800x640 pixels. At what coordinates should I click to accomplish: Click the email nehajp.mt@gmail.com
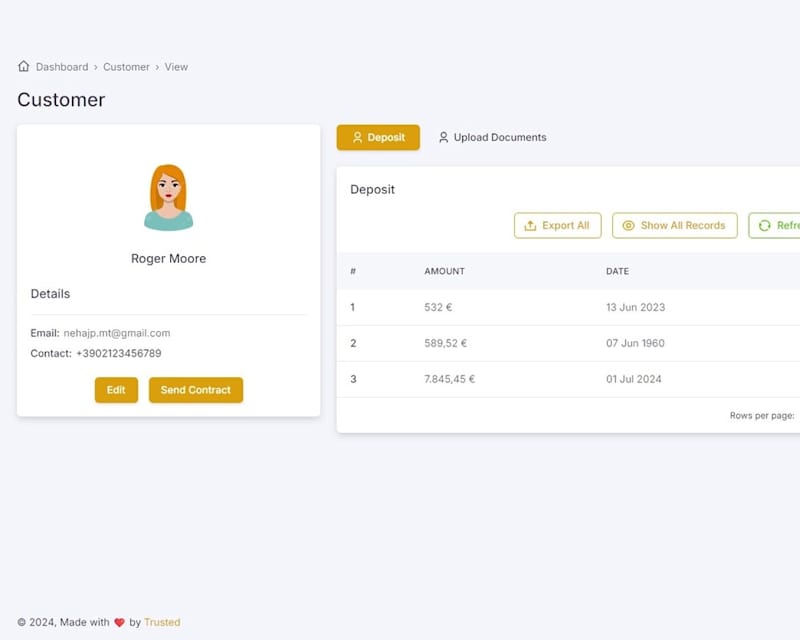tap(117, 333)
